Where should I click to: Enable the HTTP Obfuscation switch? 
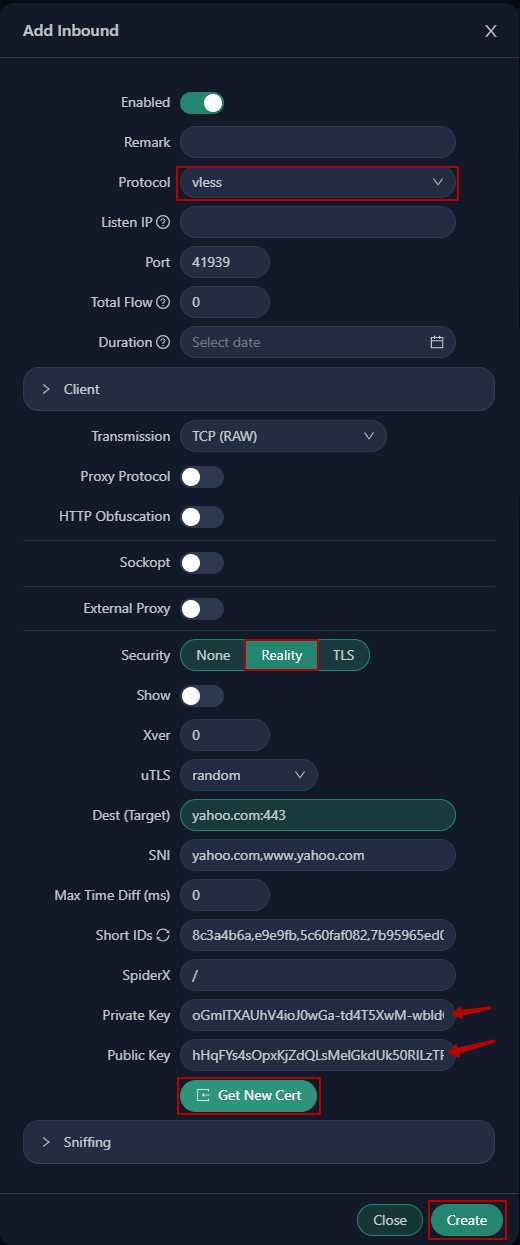coord(202,517)
